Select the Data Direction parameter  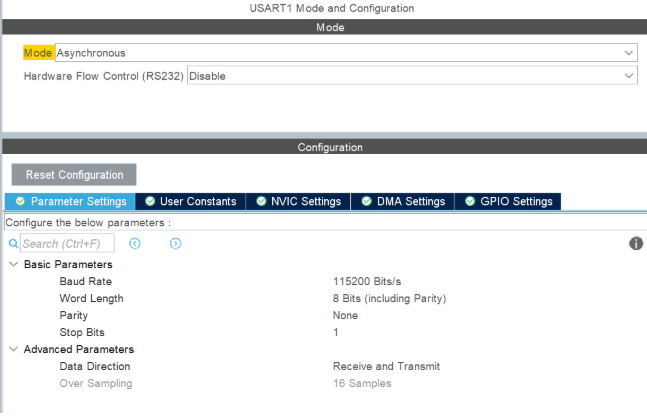point(94,366)
